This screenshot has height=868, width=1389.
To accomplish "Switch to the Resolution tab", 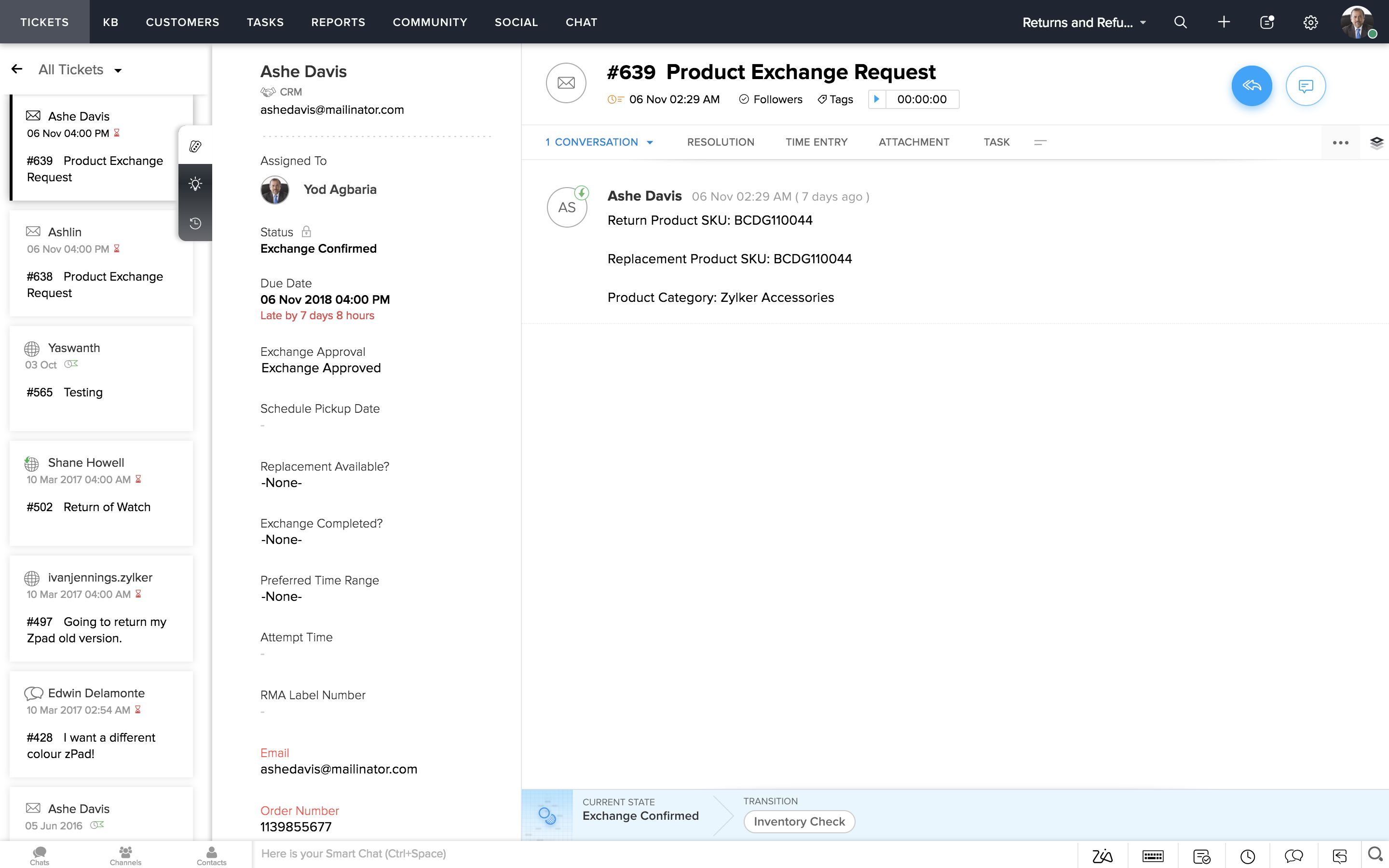I will (x=721, y=142).
